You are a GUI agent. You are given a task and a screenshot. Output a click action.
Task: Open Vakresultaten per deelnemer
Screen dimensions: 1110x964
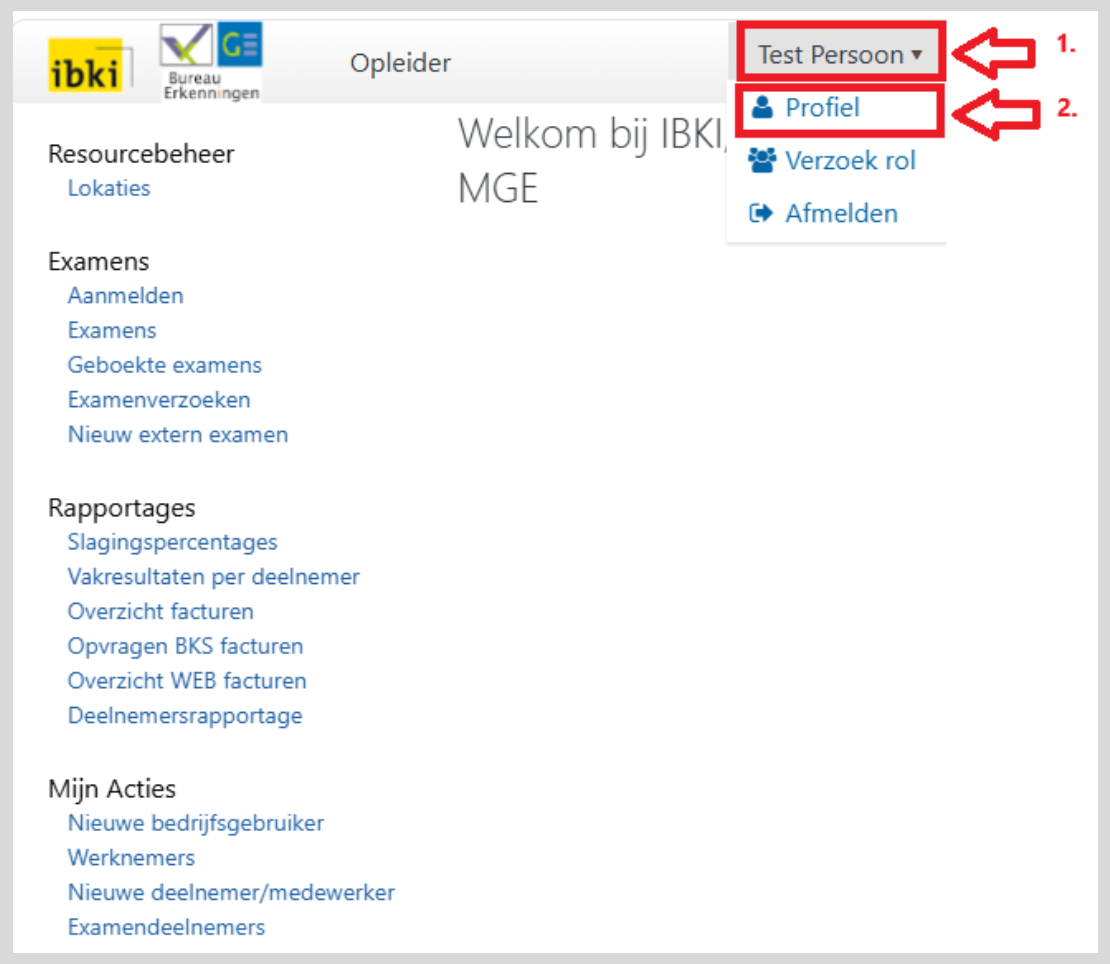click(x=213, y=576)
